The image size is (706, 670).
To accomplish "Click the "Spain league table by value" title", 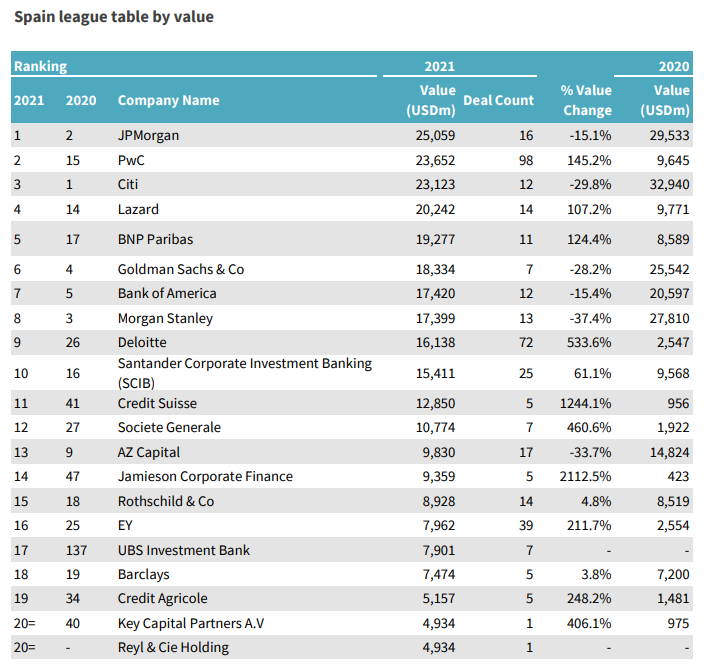I will click(114, 17).
